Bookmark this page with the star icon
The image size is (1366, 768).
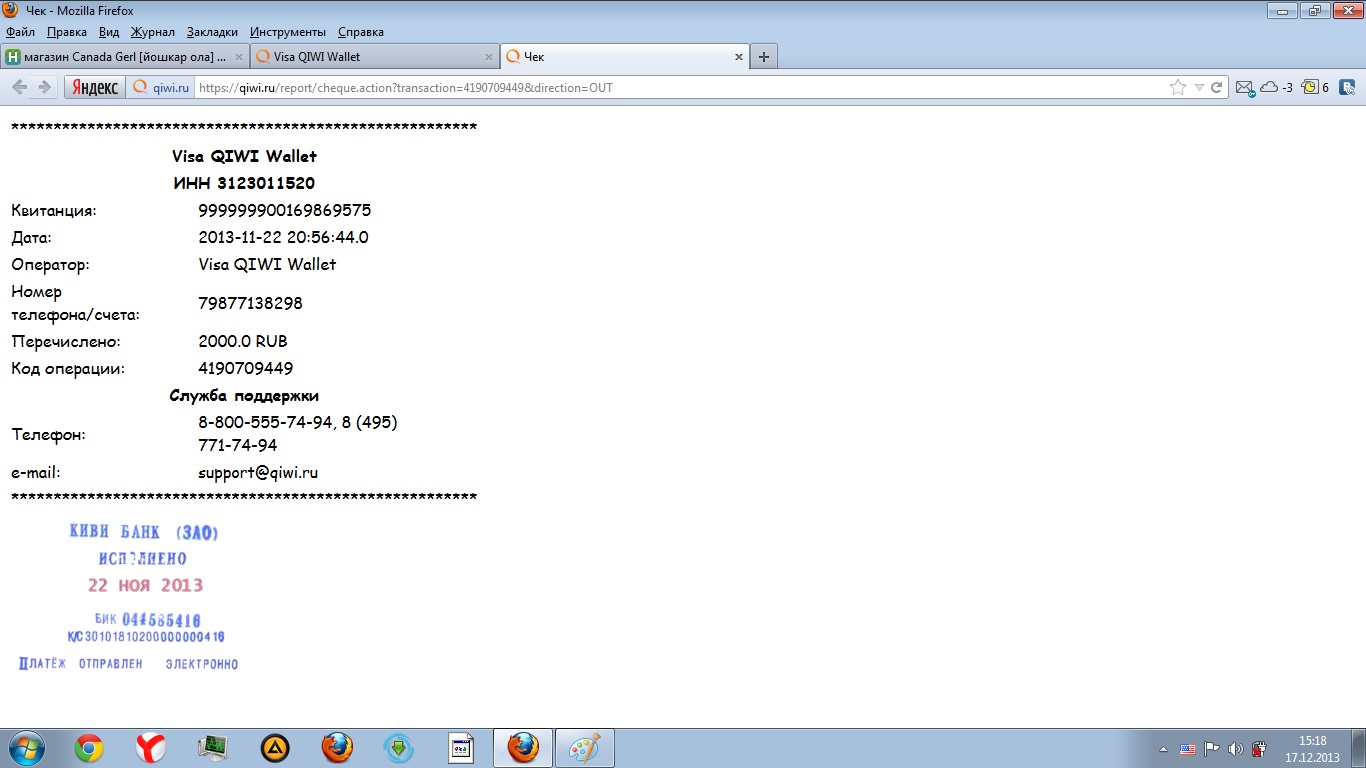(1178, 88)
